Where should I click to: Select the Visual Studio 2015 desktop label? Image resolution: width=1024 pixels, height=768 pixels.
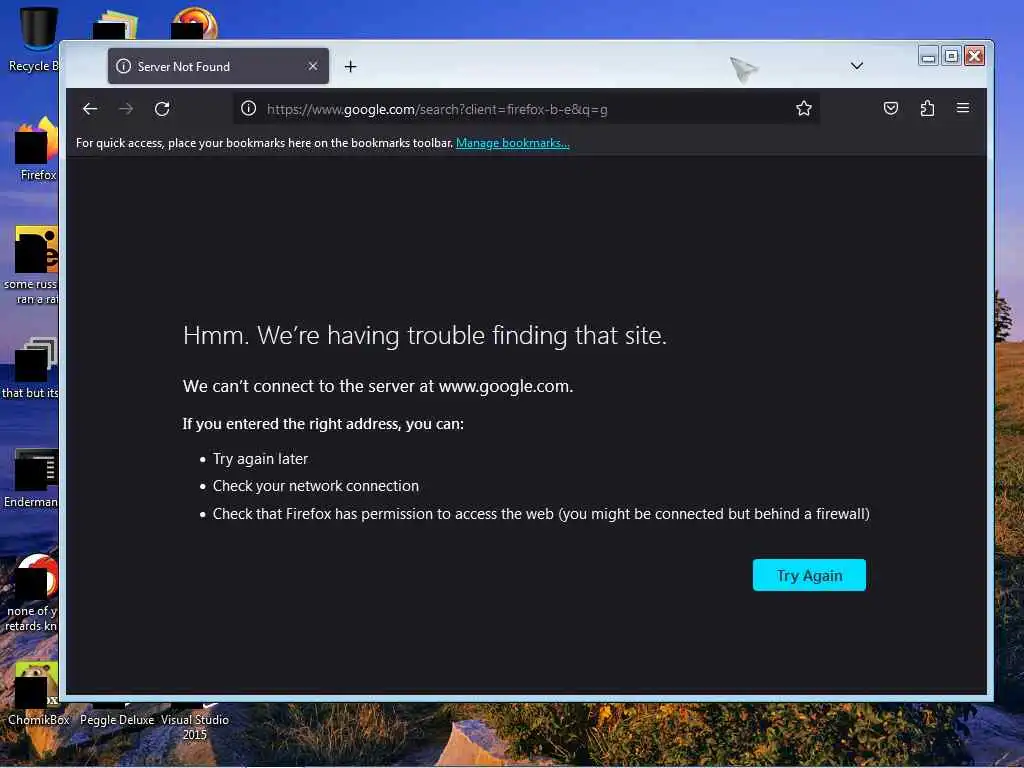tap(195, 727)
